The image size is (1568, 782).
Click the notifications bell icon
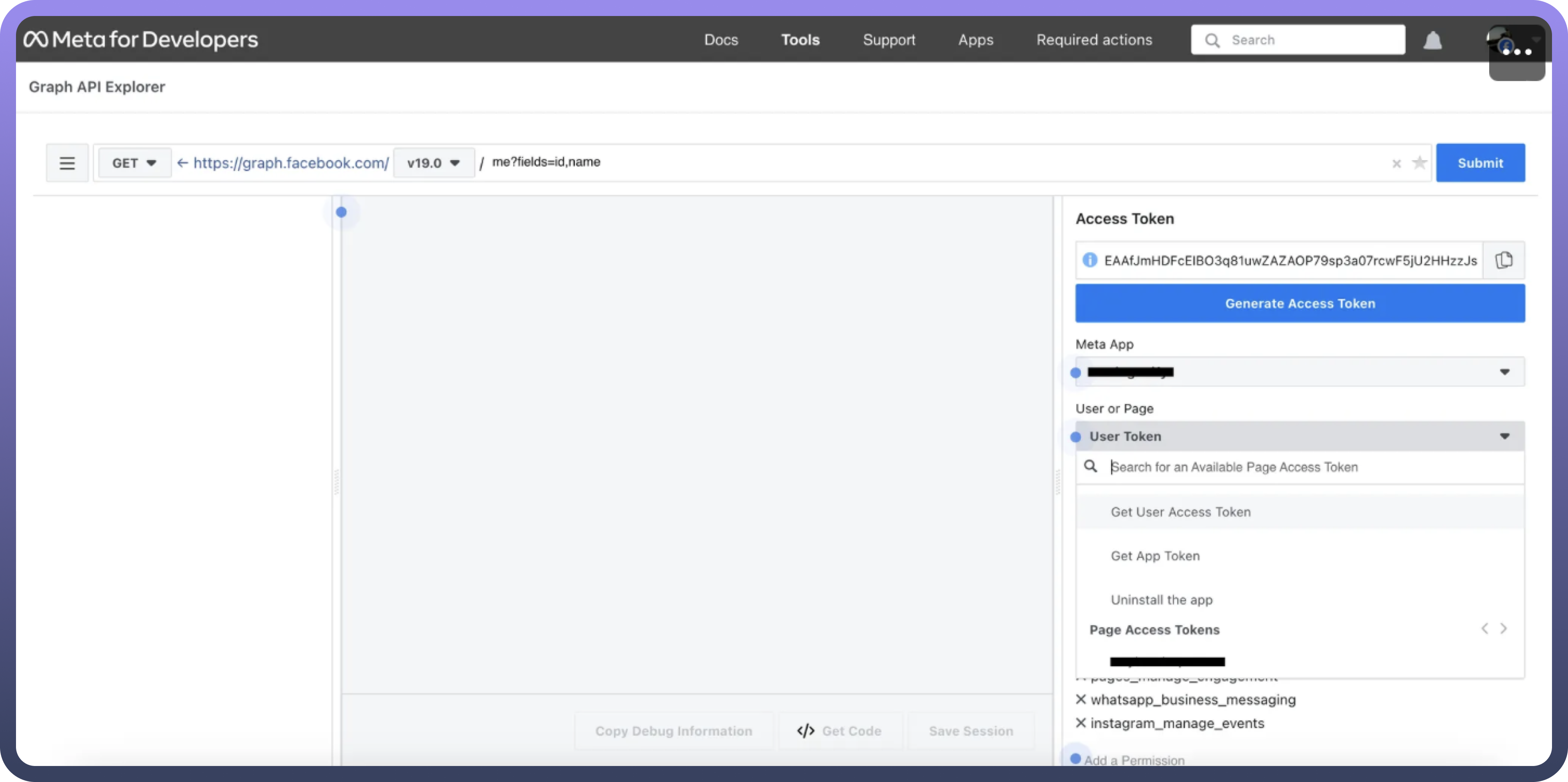click(1432, 40)
